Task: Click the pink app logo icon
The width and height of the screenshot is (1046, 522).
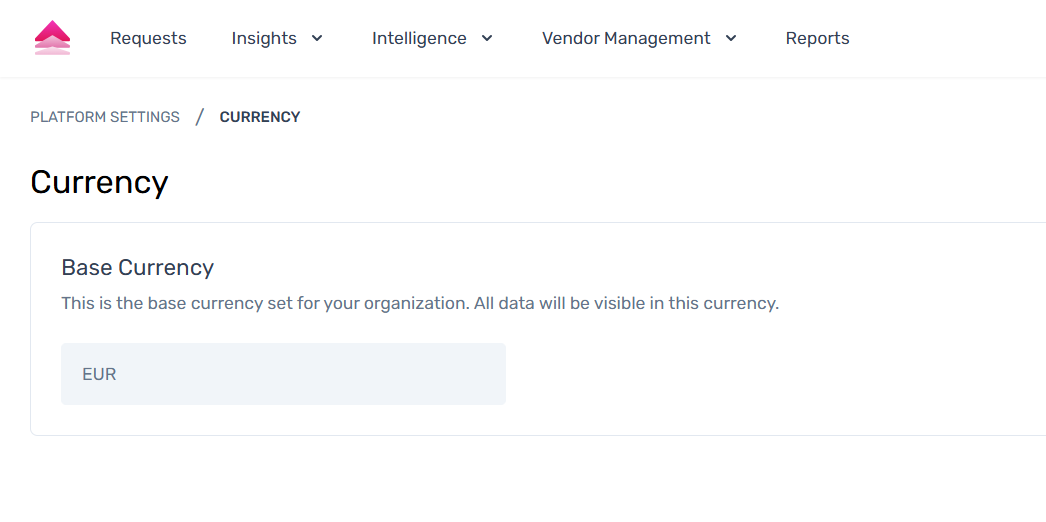Action: 52,38
